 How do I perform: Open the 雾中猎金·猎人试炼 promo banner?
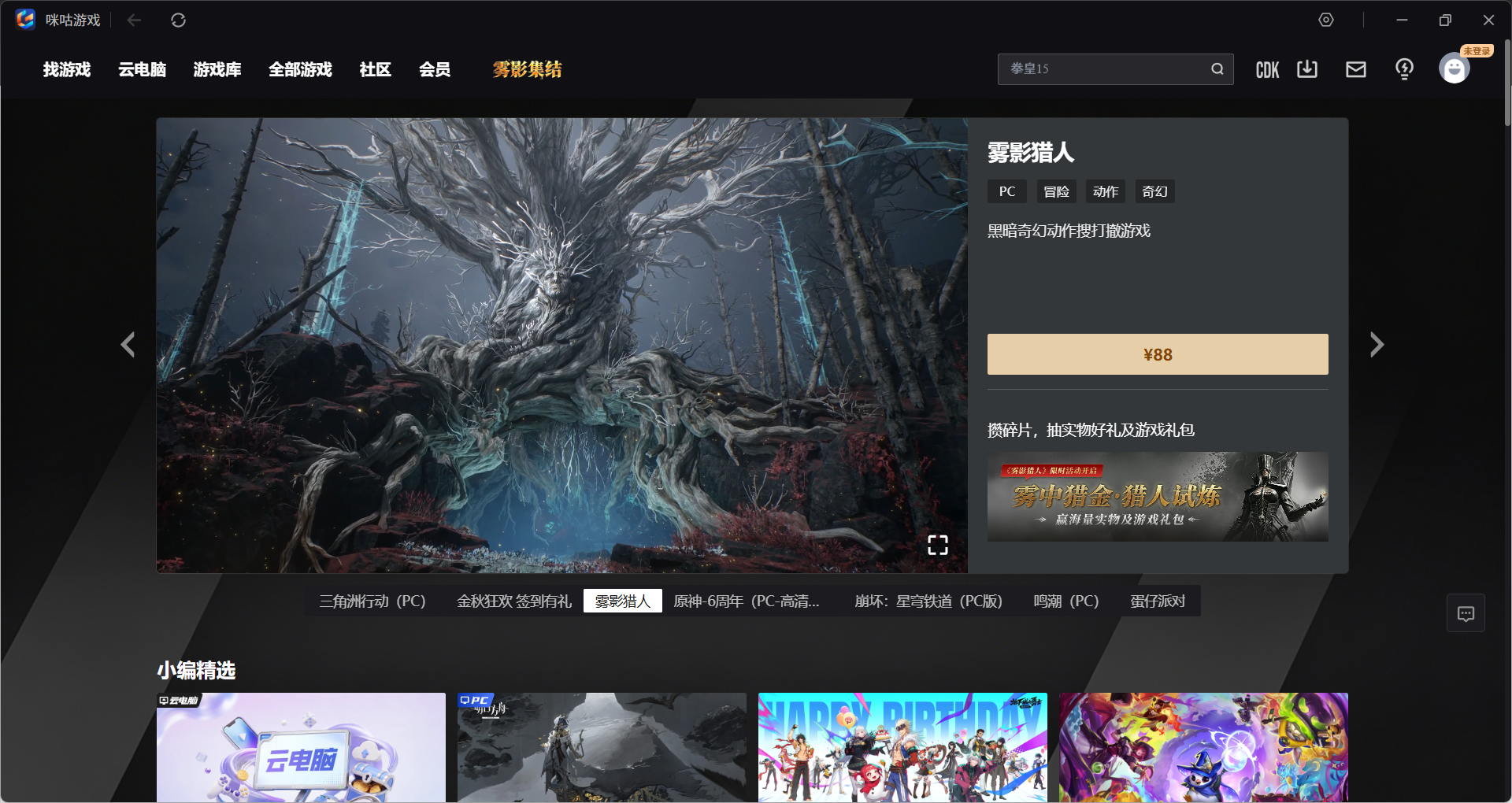[1158, 497]
